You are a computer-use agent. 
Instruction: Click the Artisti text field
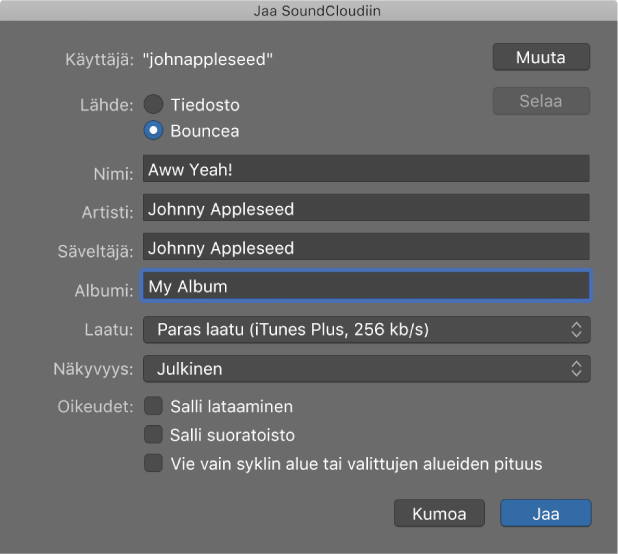click(366, 208)
